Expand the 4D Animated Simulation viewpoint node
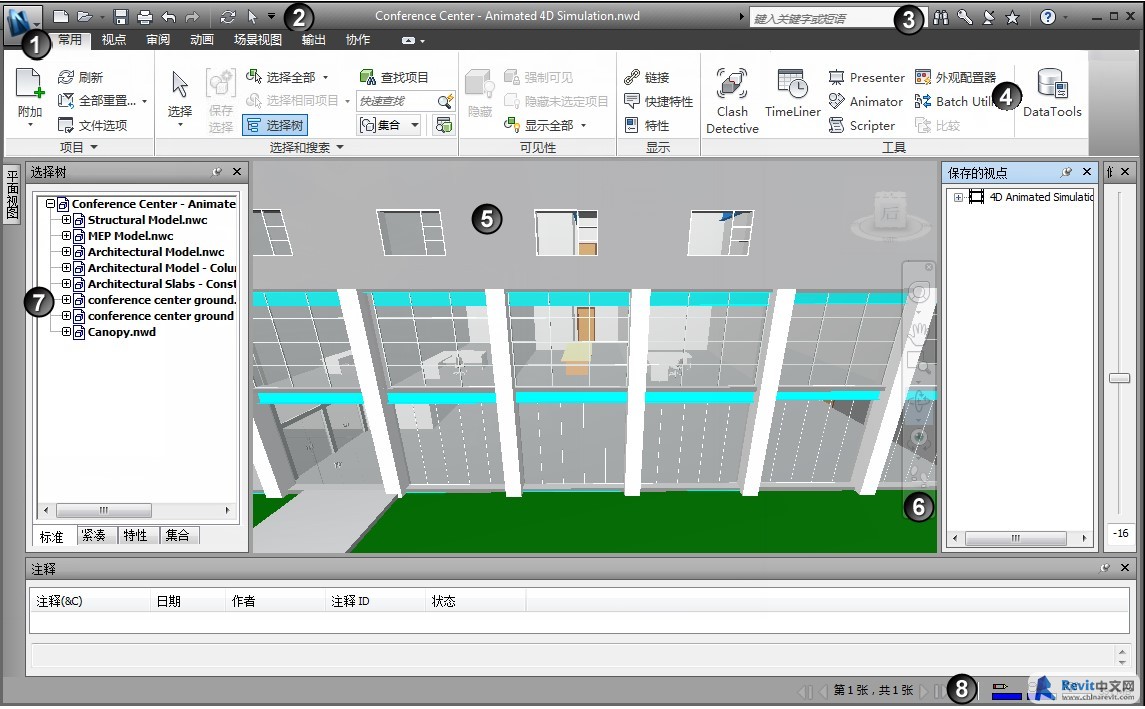Viewport: 1145px width, 709px height. [x=958, y=197]
